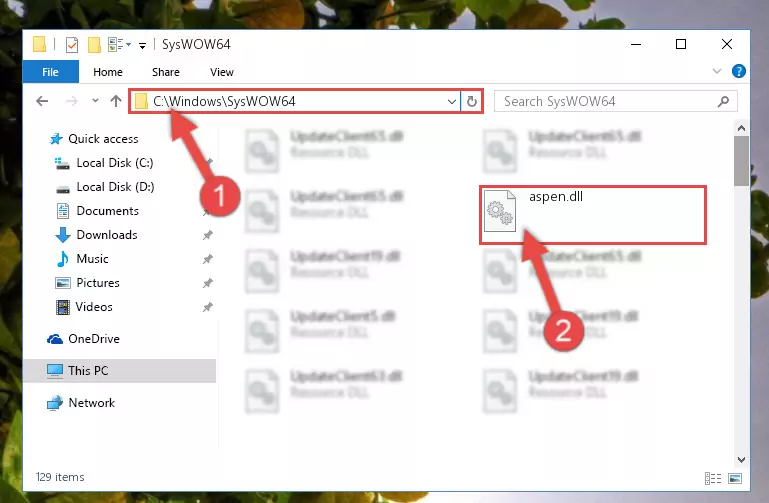Image resolution: width=769 pixels, height=503 pixels.
Task: Close the SysWOW64 window
Action: coord(727,45)
